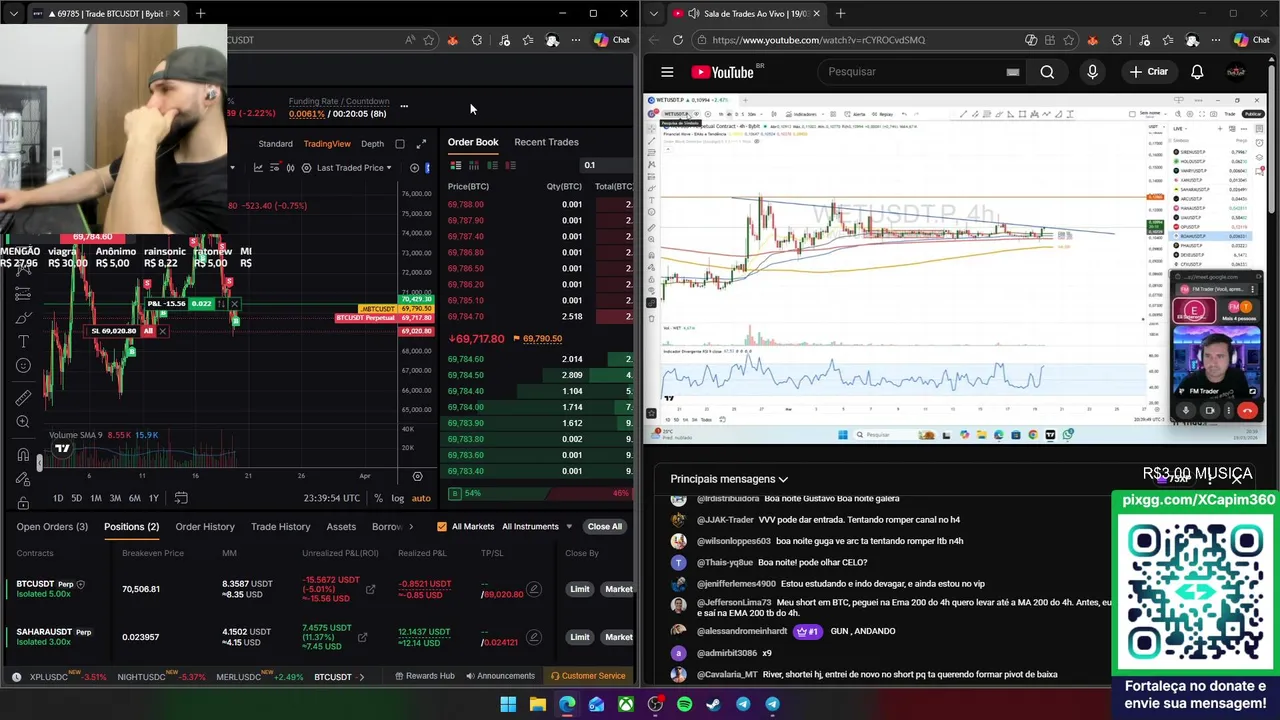Image resolution: width=1280 pixels, height=720 pixels.
Task: Open the Rewards Hub link
Action: point(424,677)
